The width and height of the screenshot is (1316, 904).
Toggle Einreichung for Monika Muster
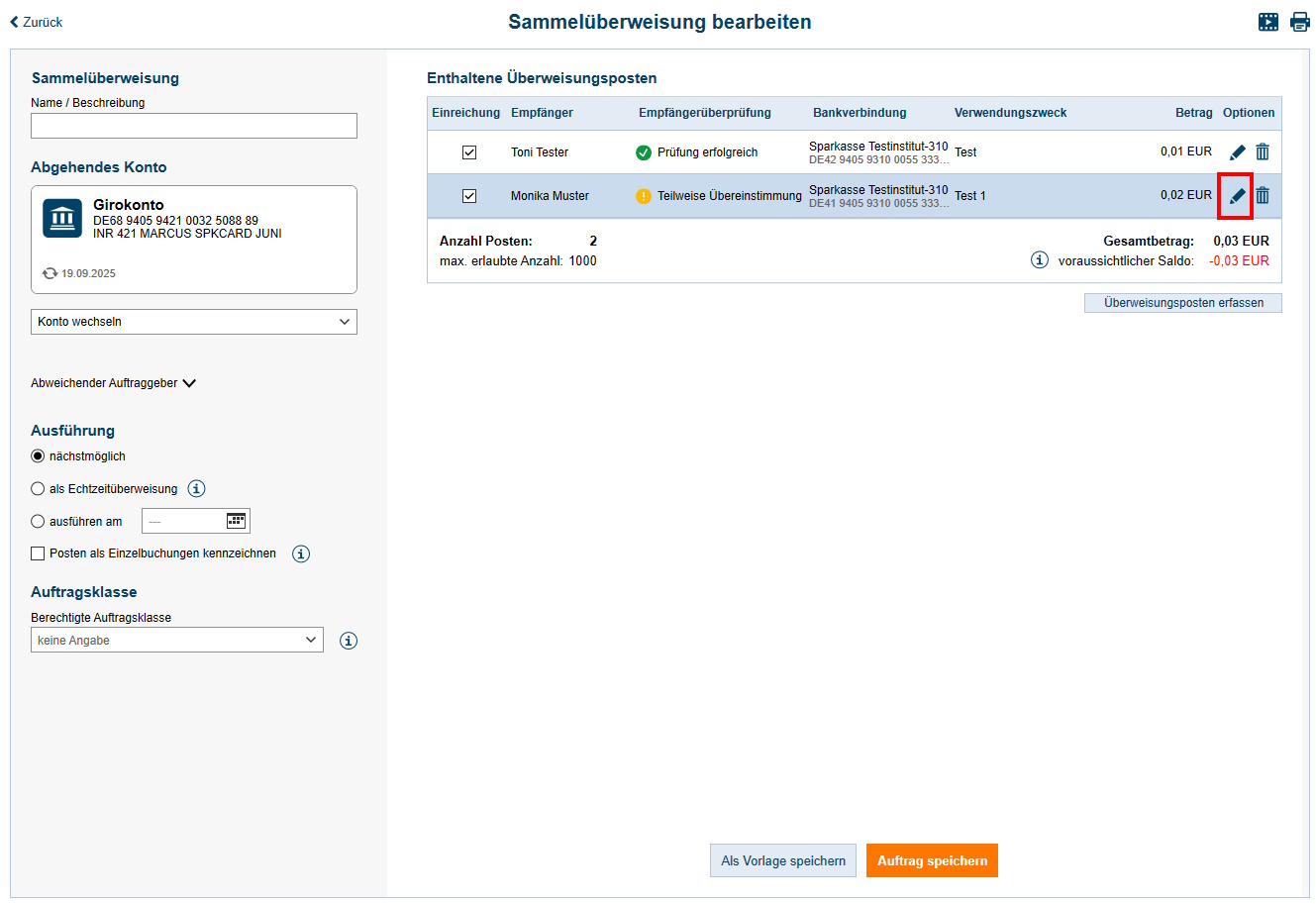tap(469, 195)
